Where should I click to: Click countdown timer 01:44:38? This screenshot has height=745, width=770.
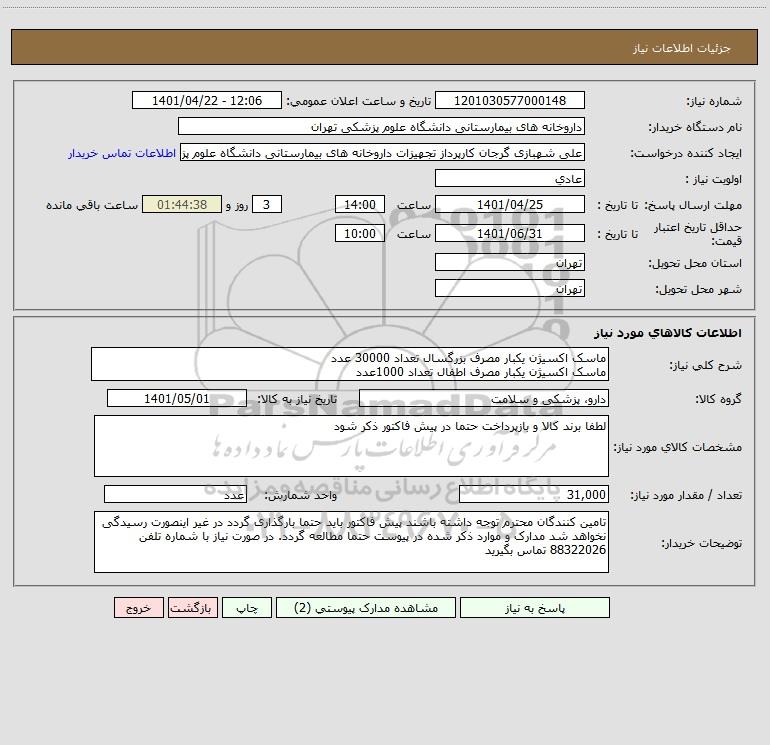182,205
